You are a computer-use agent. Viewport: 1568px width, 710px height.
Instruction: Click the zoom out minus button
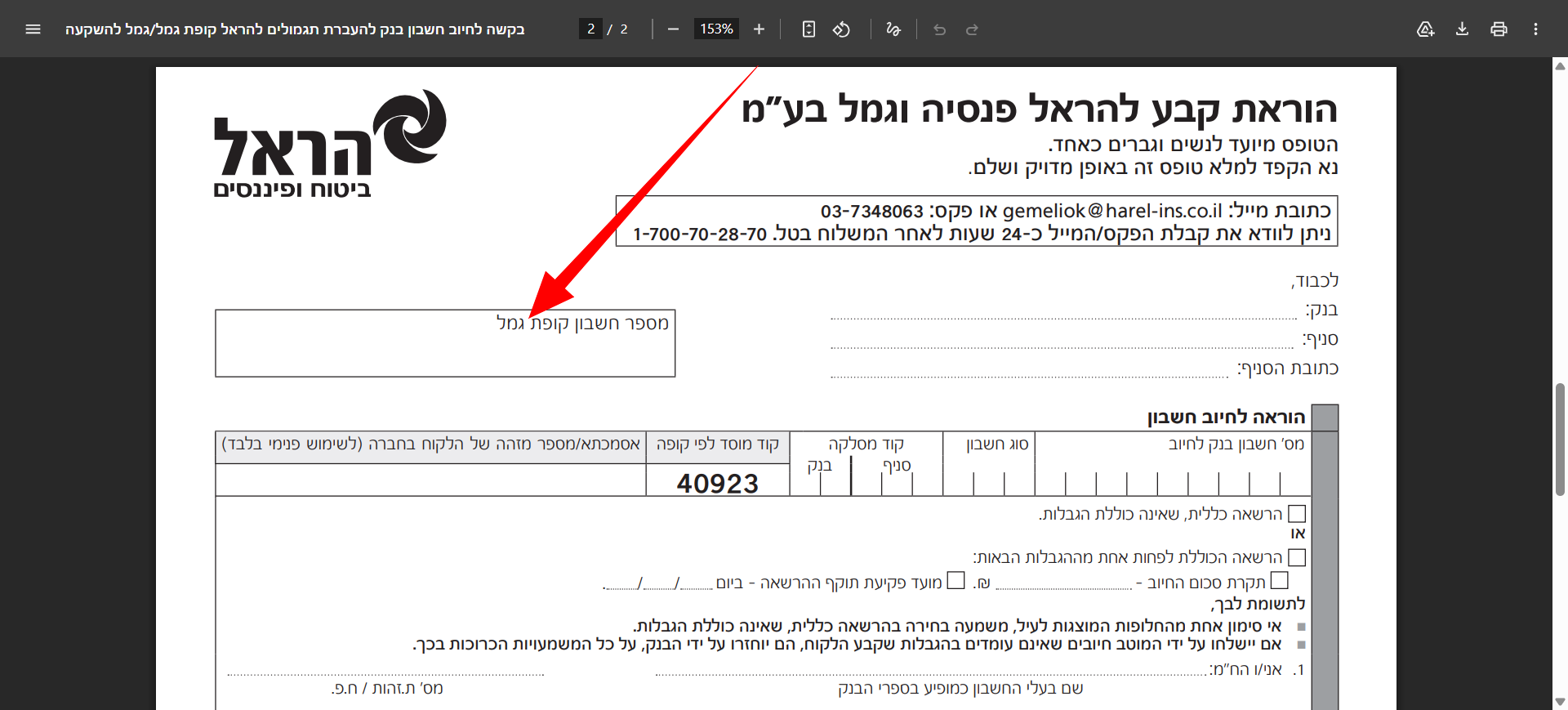click(x=673, y=29)
